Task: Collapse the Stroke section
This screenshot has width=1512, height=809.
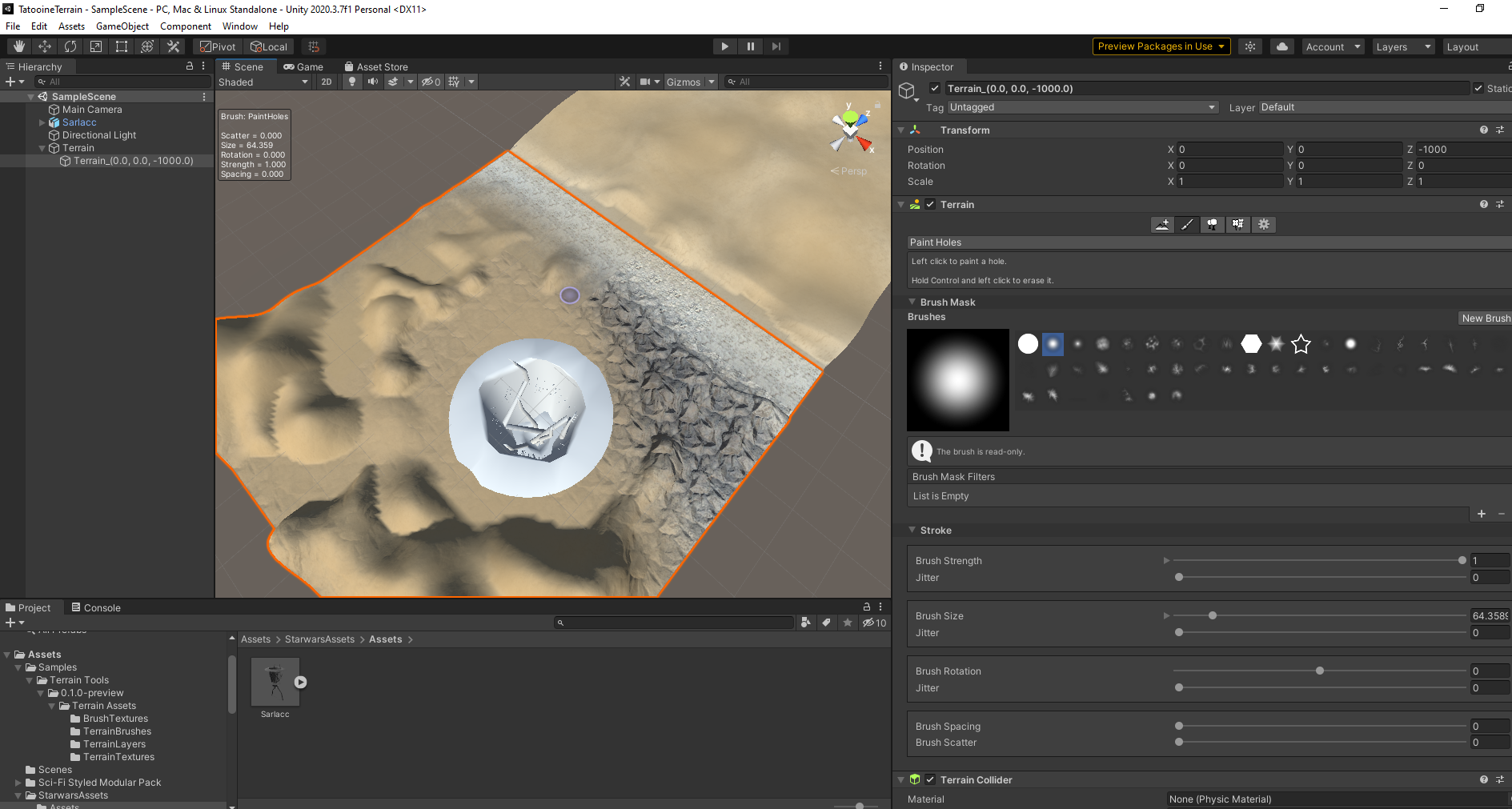Action: click(x=912, y=530)
